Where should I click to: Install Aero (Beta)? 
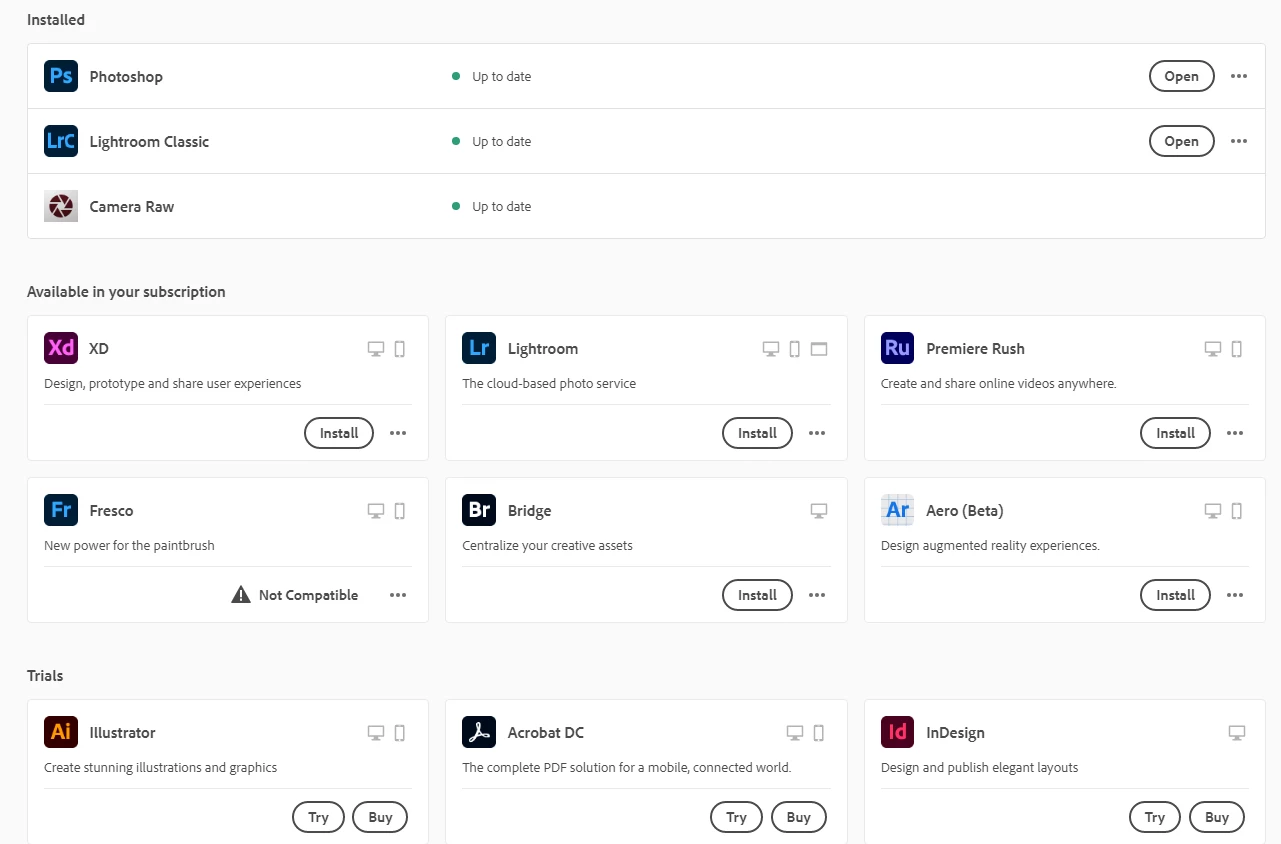pyautogui.click(x=1175, y=595)
